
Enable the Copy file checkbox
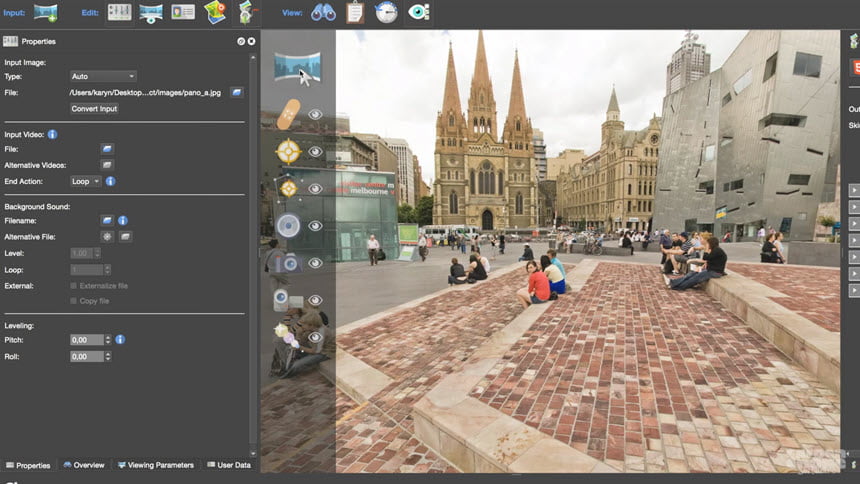pyautogui.click(x=73, y=301)
